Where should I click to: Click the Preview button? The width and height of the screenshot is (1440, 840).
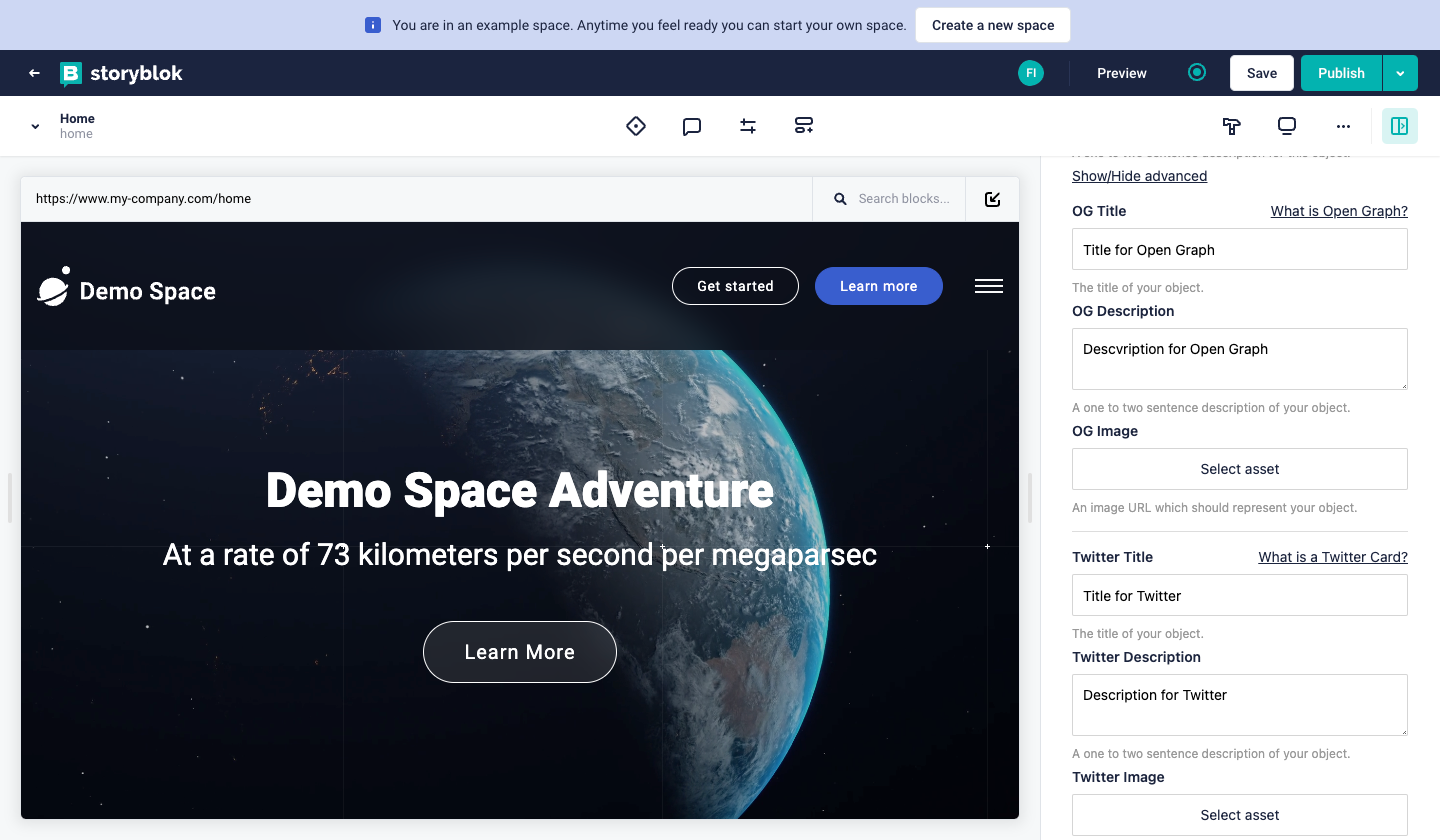[1122, 73]
